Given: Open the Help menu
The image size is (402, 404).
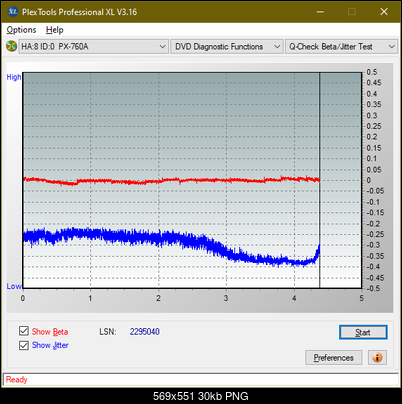Looking at the screenshot, I should tap(55, 30).
